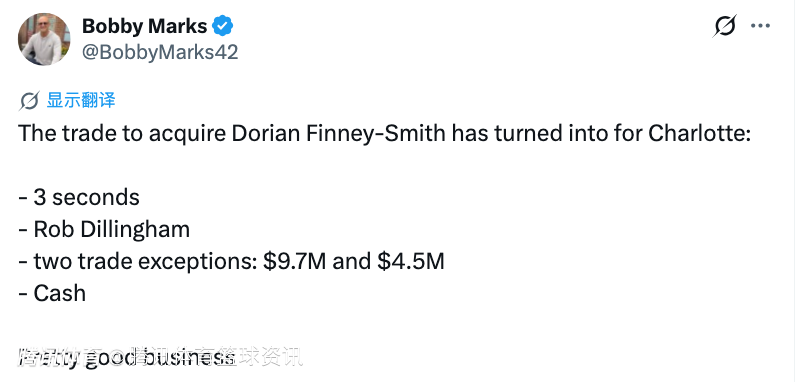Click the "two trade exceptions" text
The height and width of the screenshot is (382, 798).
[x=145, y=261]
